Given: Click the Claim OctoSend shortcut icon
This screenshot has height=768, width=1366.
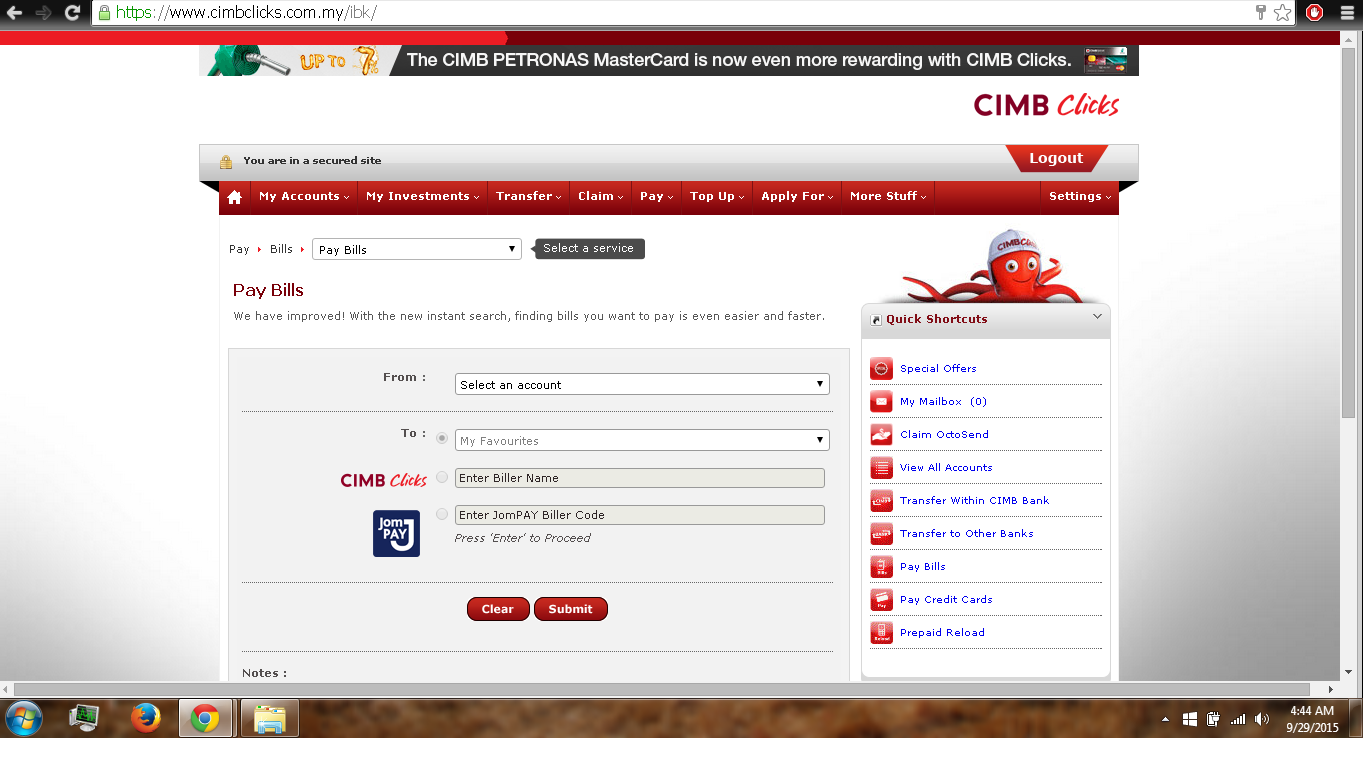Looking at the screenshot, I should click(x=881, y=435).
